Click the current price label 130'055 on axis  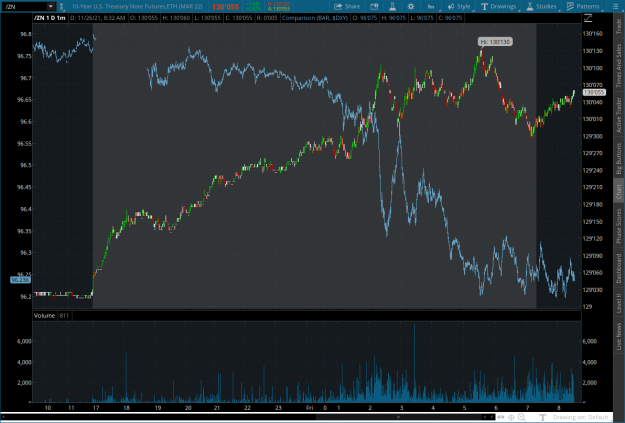pos(594,92)
